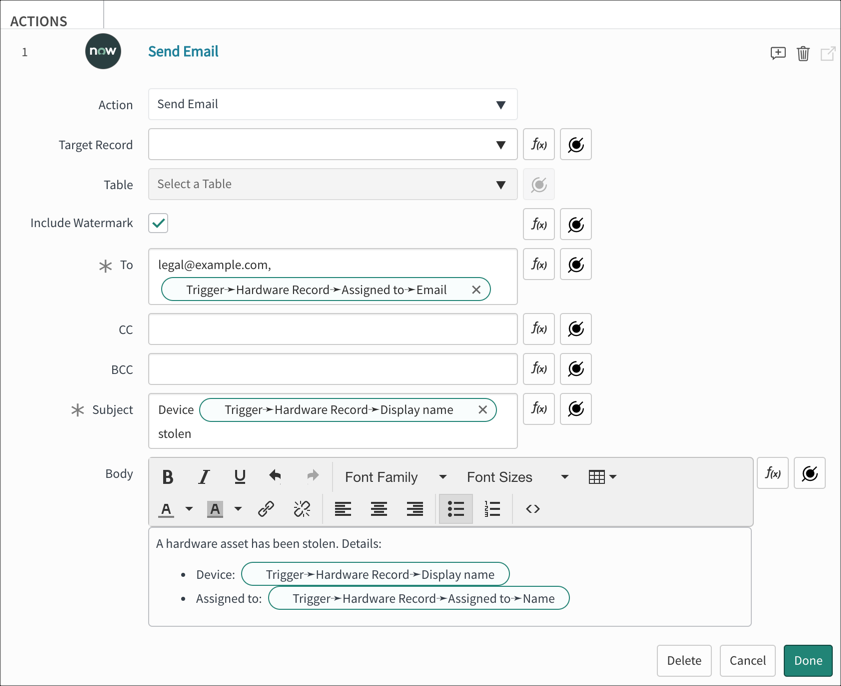Insert a link using the link icon
This screenshot has height=686, width=841.
click(x=267, y=509)
